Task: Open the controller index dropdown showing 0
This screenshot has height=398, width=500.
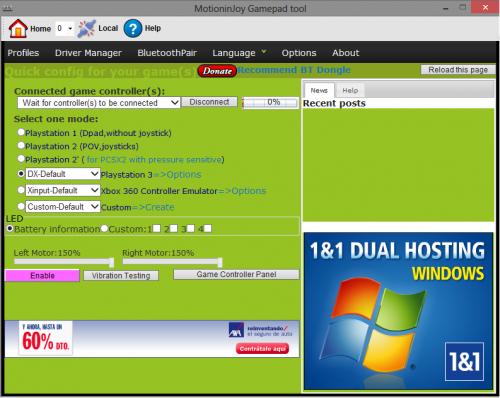Action: click(x=65, y=28)
